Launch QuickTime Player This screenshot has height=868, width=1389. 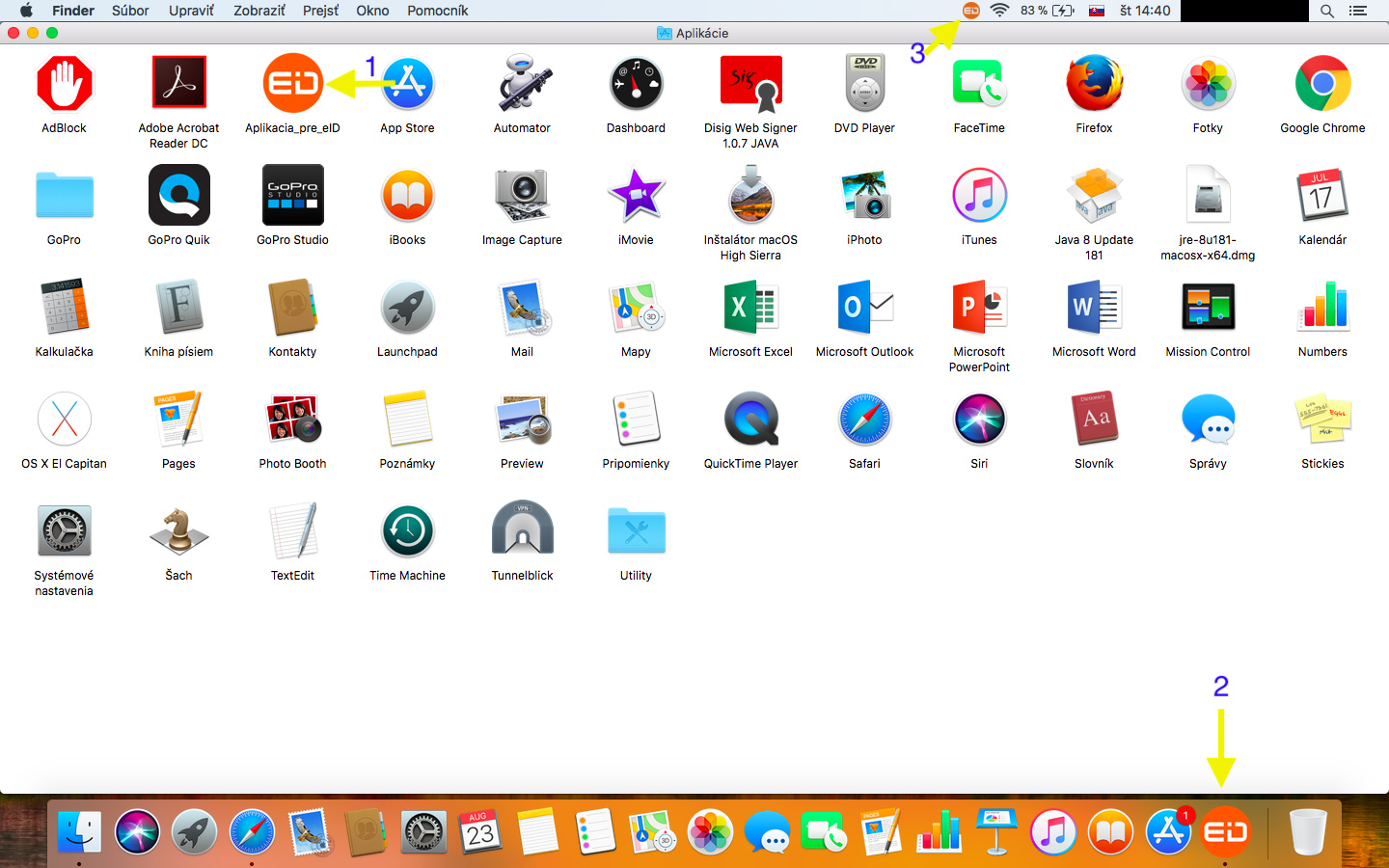click(750, 420)
